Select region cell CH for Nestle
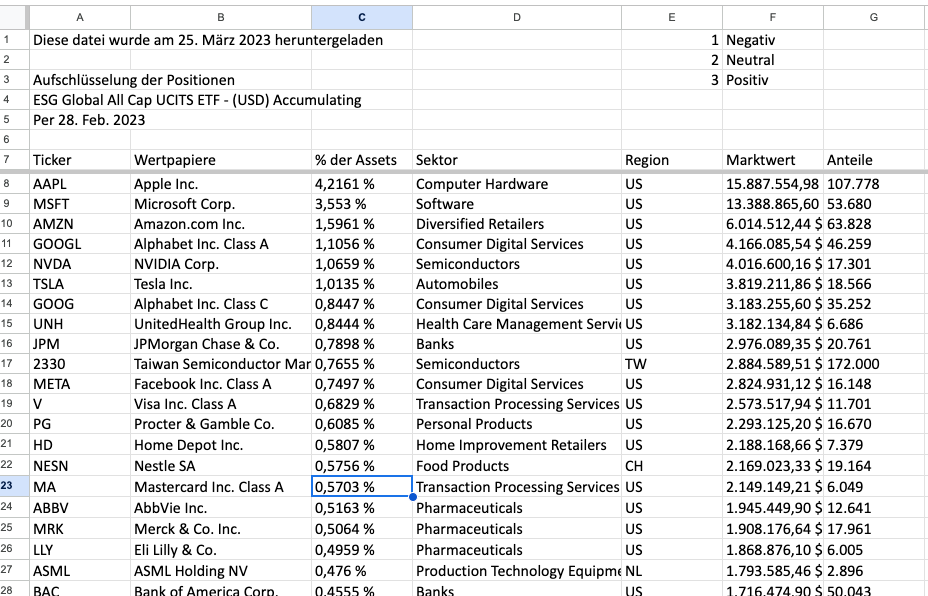This screenshot has height=596, width=928. [x=672, y=466]
